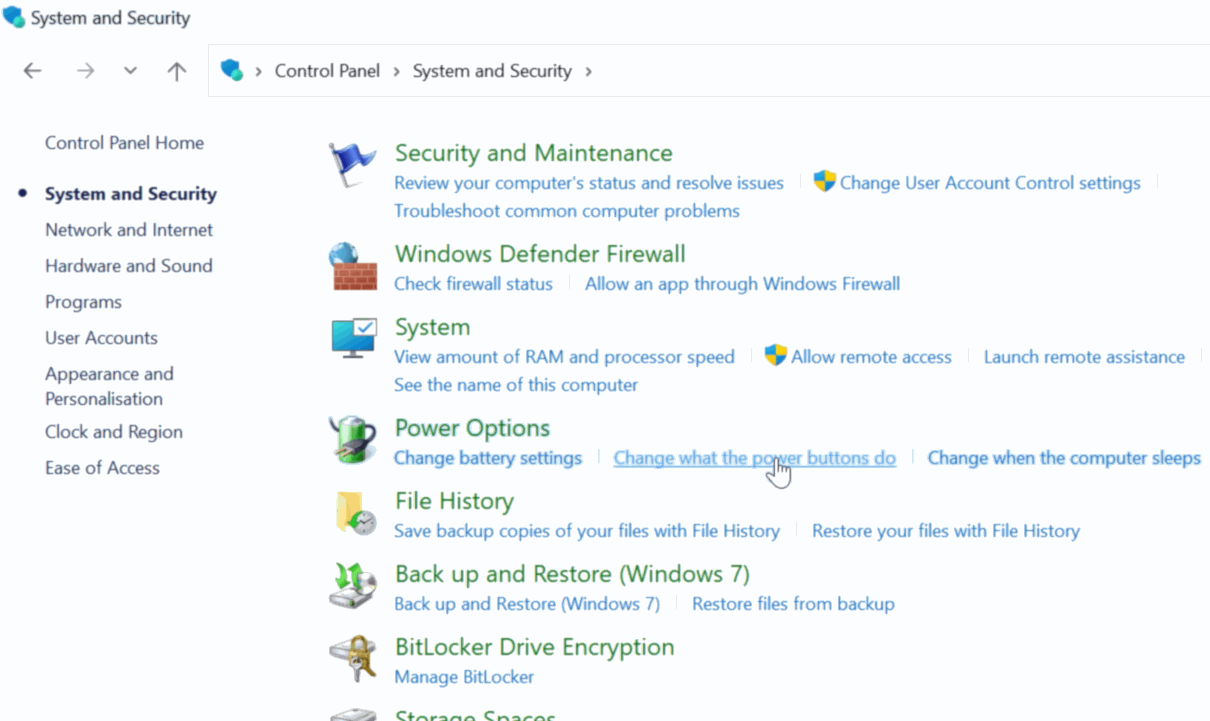
Task: Click the File History folder icon
Action: pyautogui.click(x=353, y=514)
